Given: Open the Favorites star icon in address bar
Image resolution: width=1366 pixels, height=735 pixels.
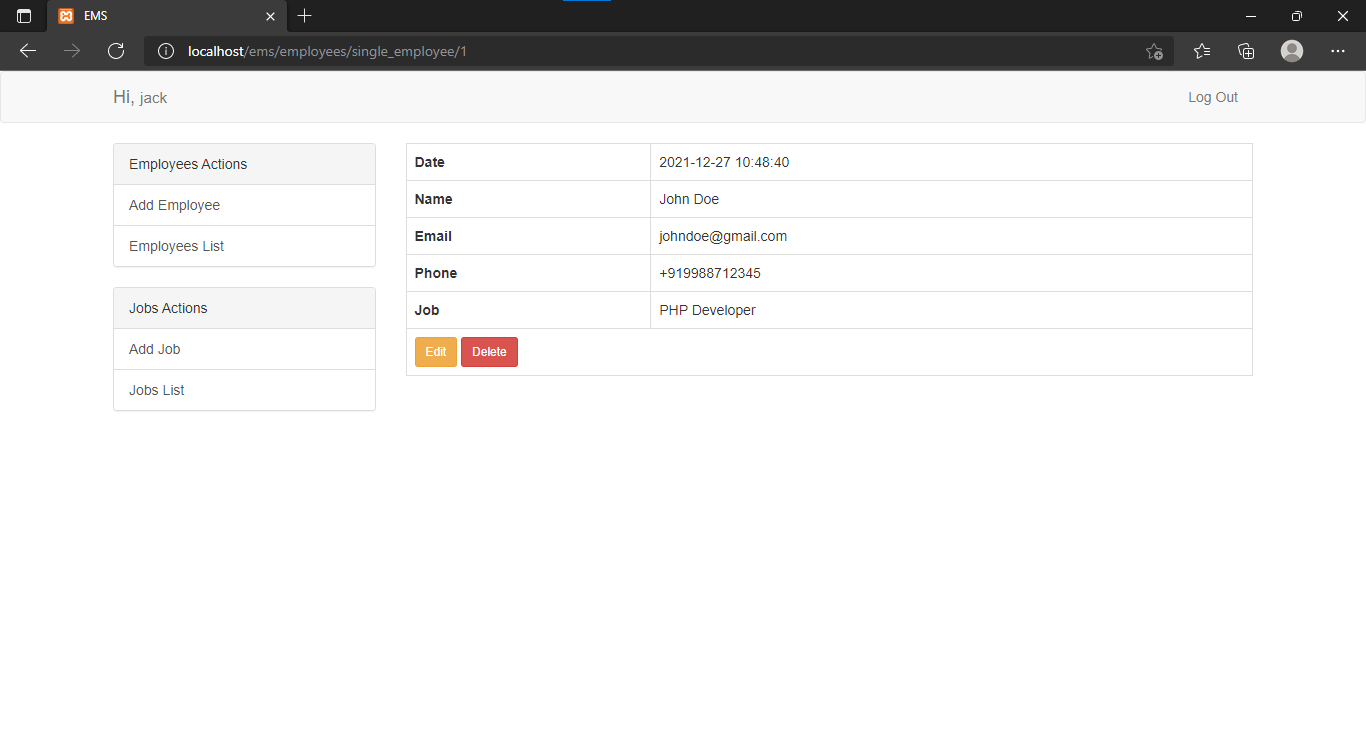Looking at the screenshot, I should (x=1154, y=51).
